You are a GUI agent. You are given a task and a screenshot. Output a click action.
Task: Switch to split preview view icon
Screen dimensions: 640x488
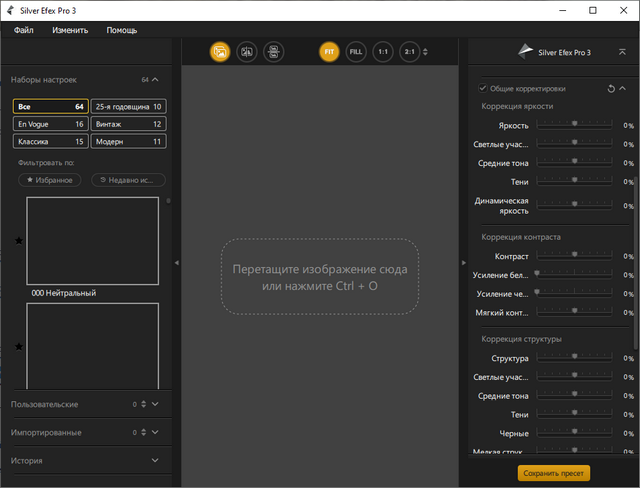(x=246, y=52)
